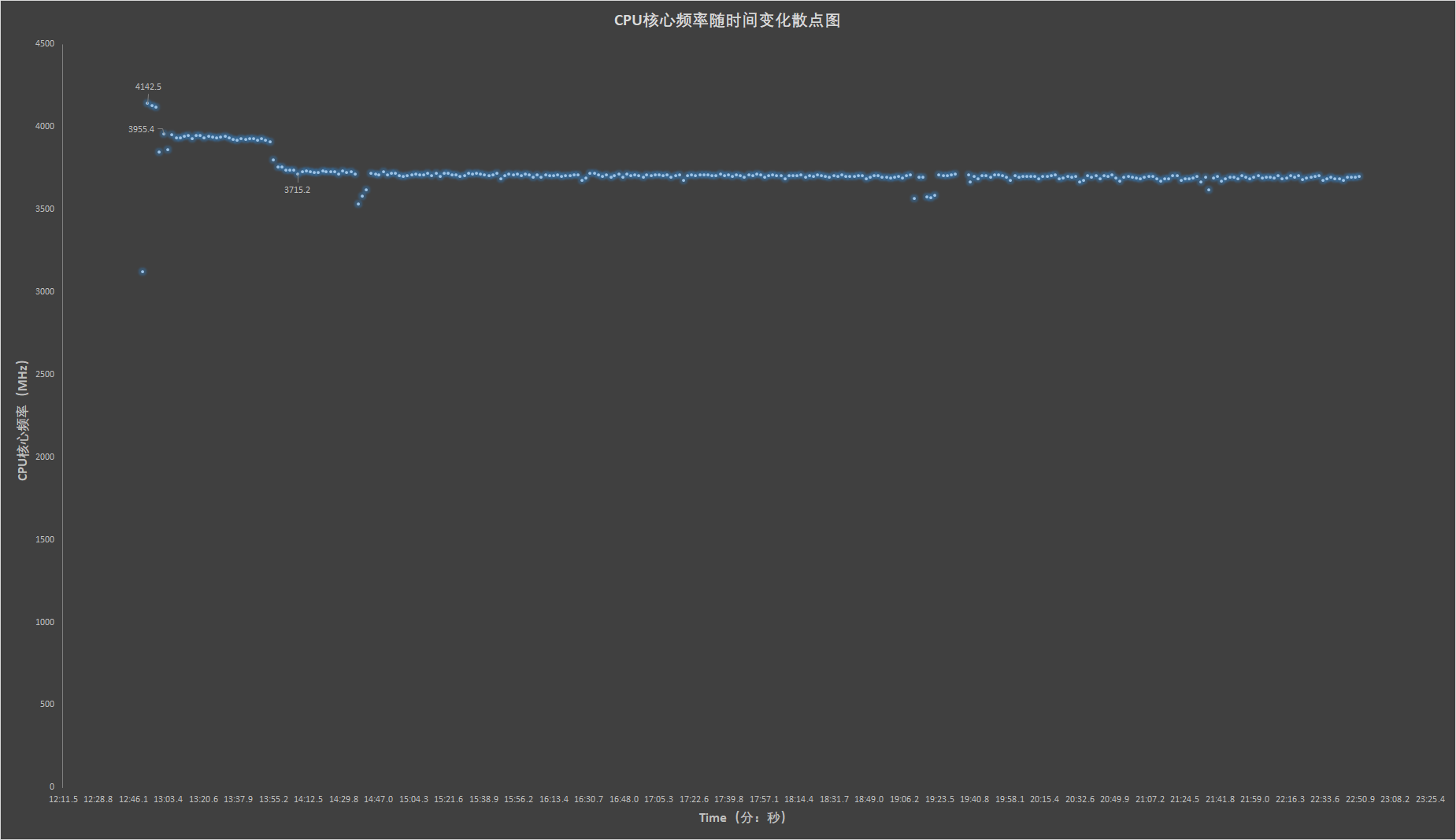This screenshot has width=1456, height=840.
Task: Click the x-axis time label 16:48.0
Action: pyautogui.click(x=624, y=799)
